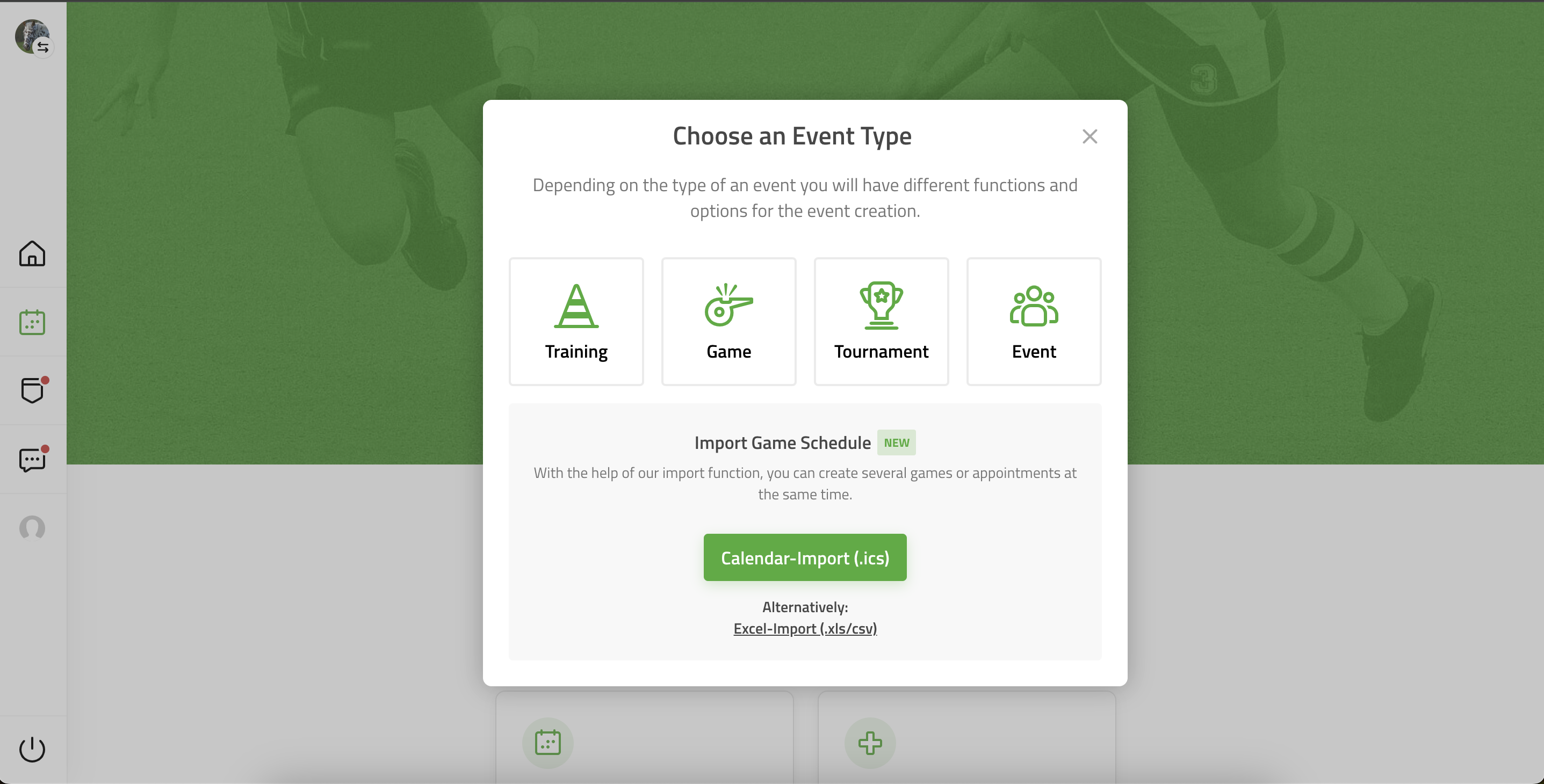Open the chat messages icon in the sidebar
1544x784 pixels.
coord(32,459)
